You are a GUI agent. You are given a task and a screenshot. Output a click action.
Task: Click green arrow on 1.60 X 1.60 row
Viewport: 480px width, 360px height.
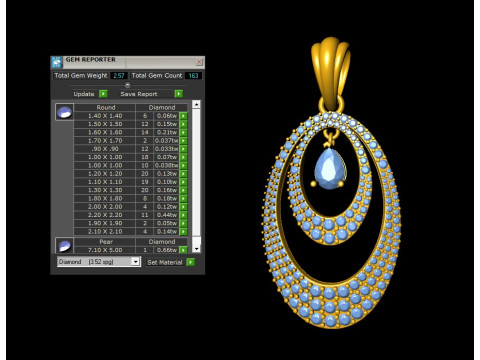coord(183,132)
